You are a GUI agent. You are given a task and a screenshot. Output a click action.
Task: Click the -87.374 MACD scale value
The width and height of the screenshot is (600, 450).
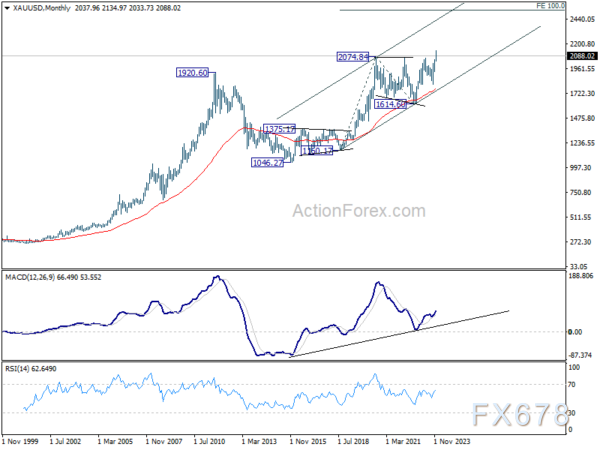point(580,355)
